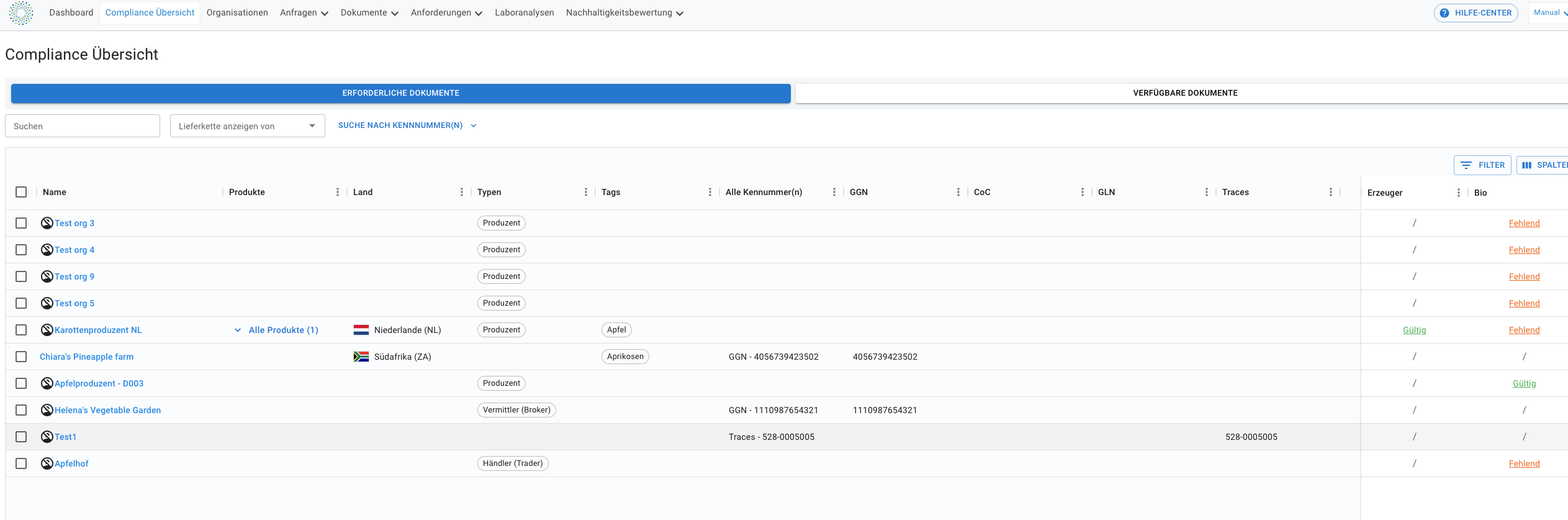This screenshot has width=1568, height=520.
Task: Click the blocked icon beside Test org 5
Action: click(47, 303)
